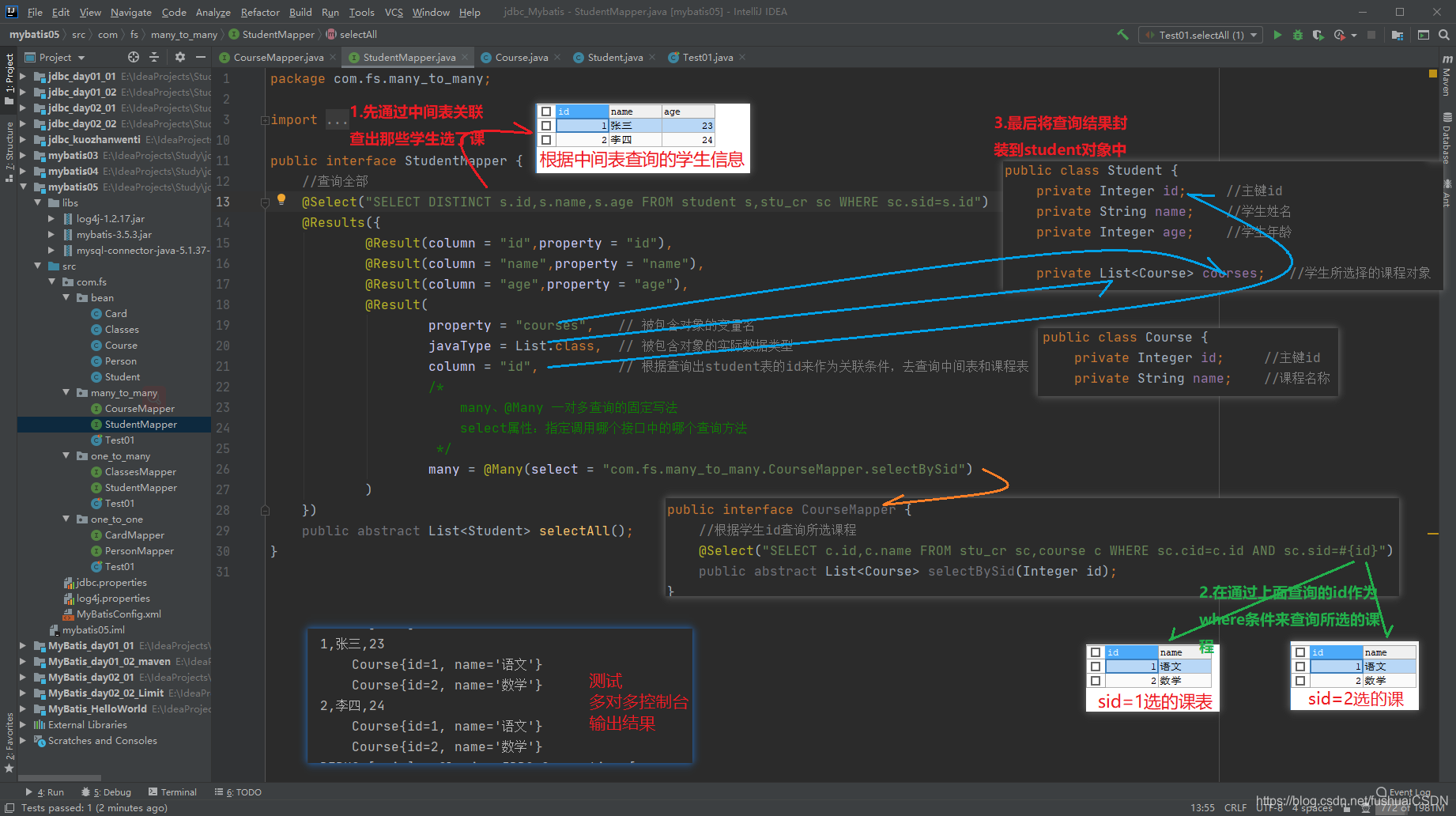The image size is (1456, 816).
Task: Open Run Anything icon in toolbar
Action: click(1424, 35)
